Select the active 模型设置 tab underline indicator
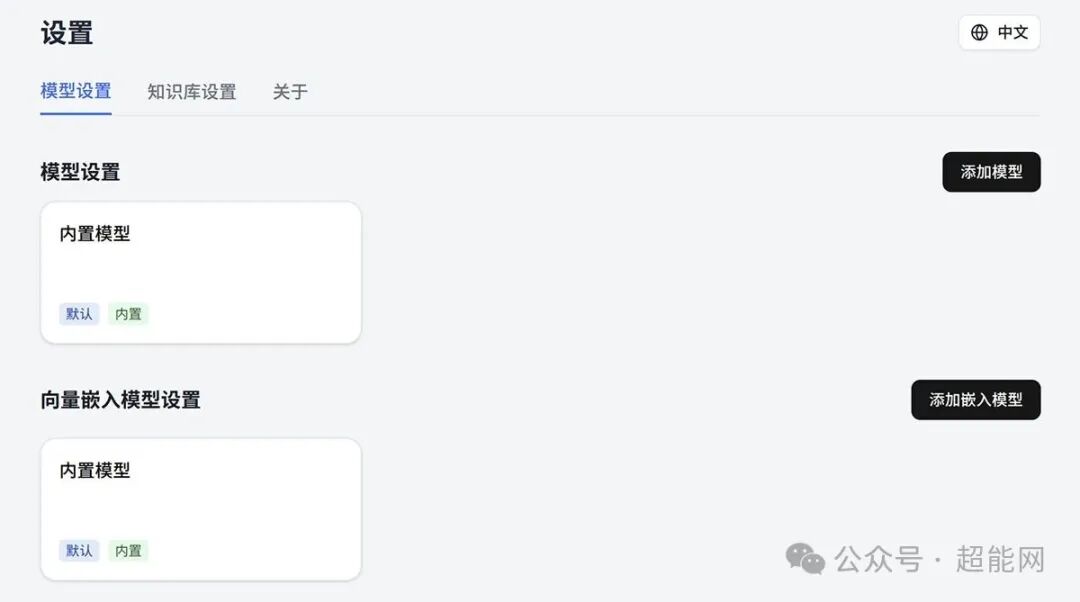 pyautogui.click(x=75, y=114)
